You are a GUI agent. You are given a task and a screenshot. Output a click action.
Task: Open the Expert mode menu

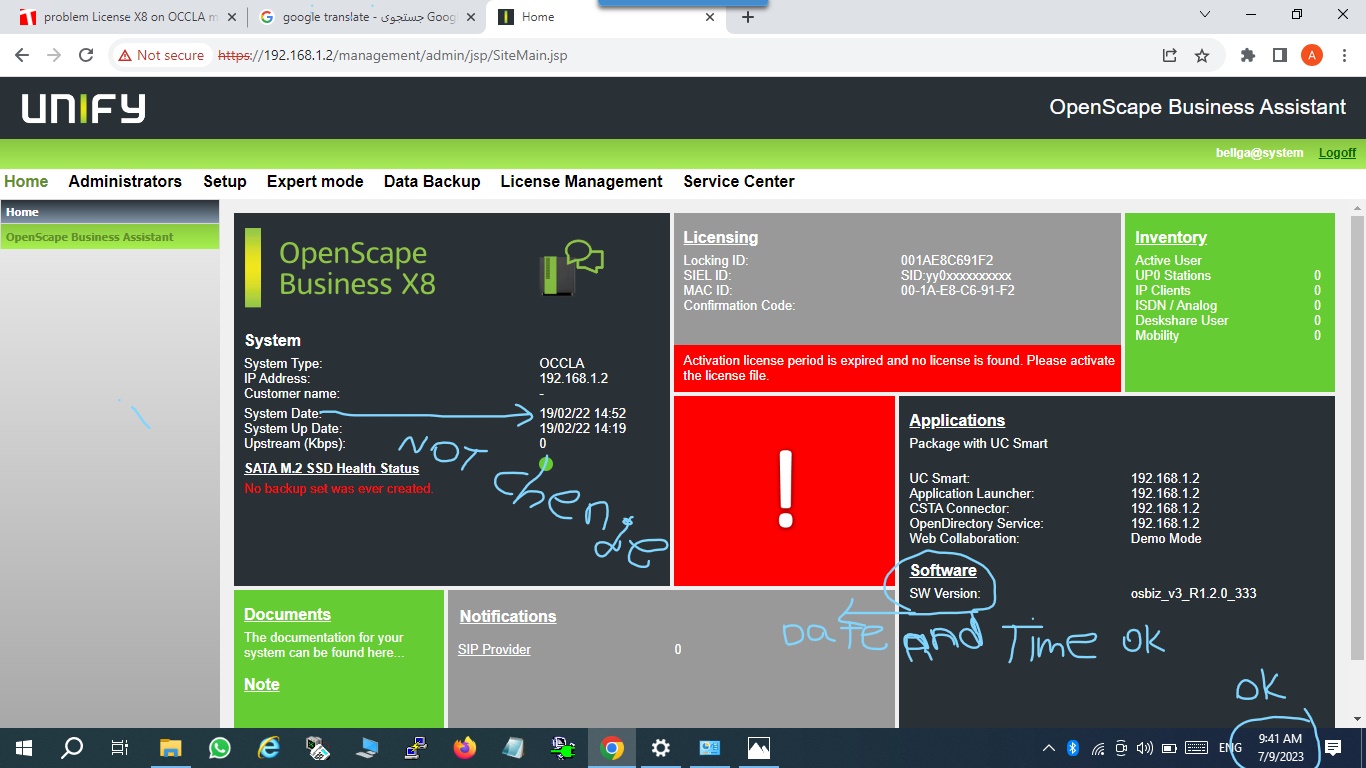click(315, 181)
